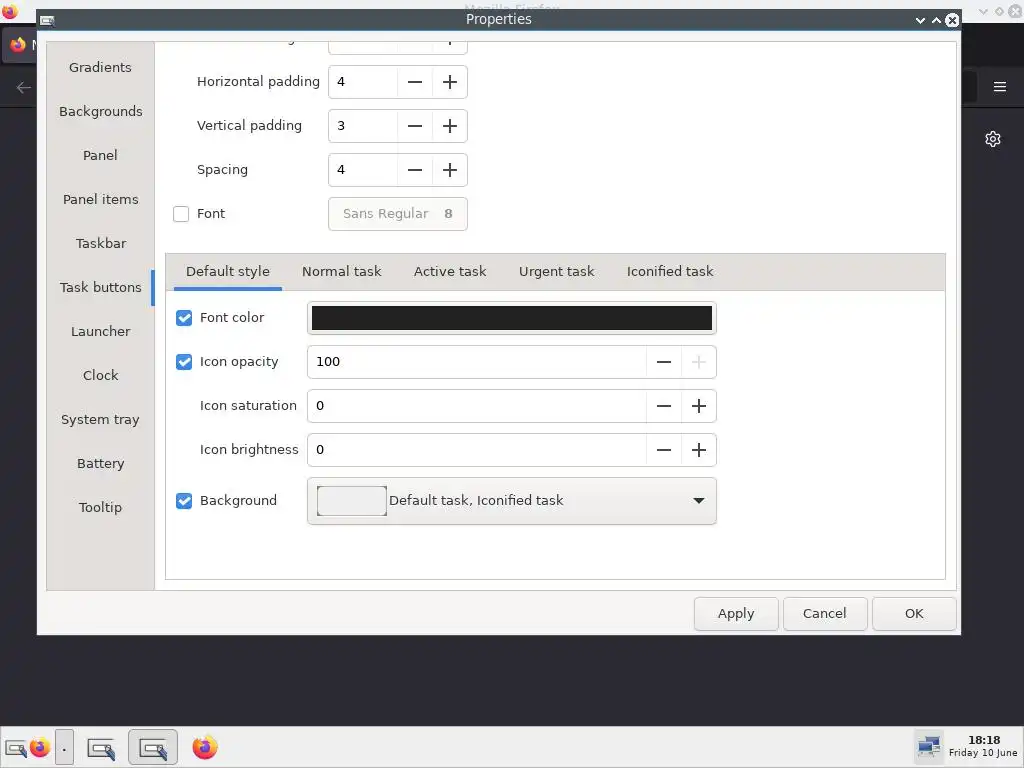Increase Spacing with the plus button

point(450,170)
